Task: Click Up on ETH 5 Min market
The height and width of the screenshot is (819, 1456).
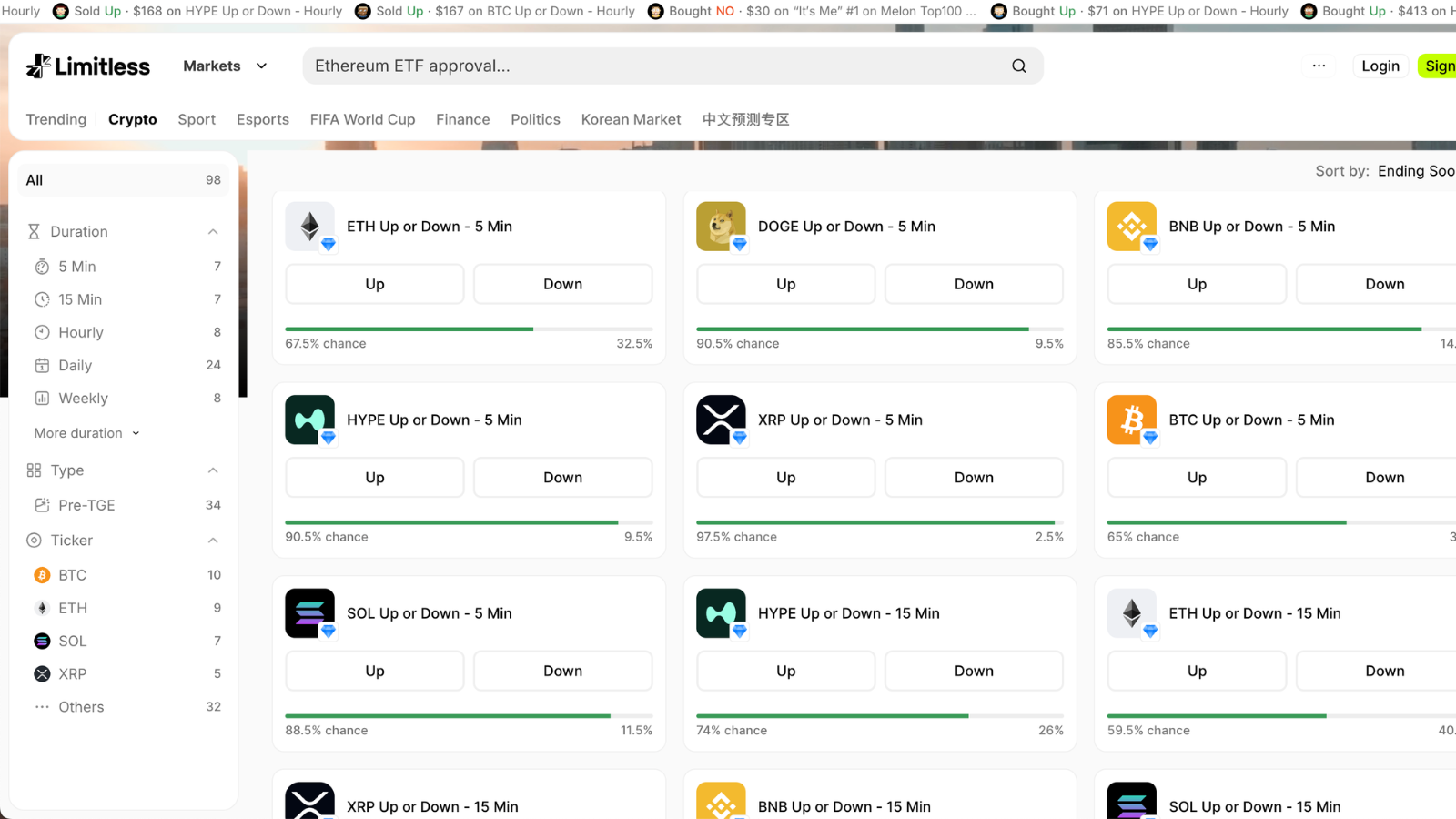Action: (375, 284)
